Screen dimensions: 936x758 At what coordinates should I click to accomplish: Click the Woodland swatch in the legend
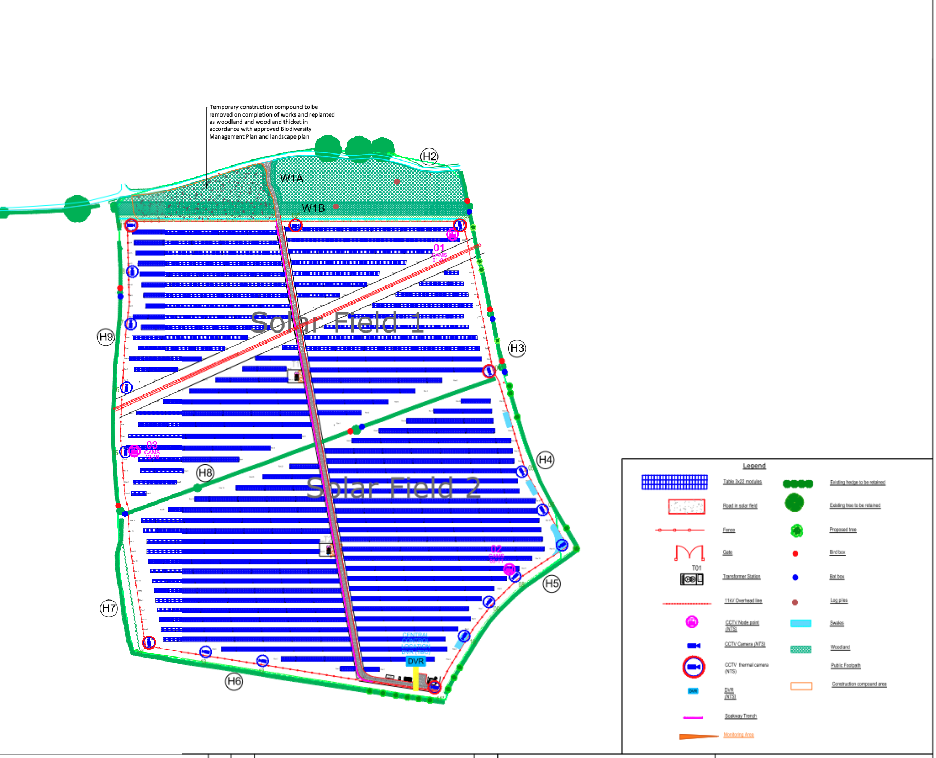point(798,648)
